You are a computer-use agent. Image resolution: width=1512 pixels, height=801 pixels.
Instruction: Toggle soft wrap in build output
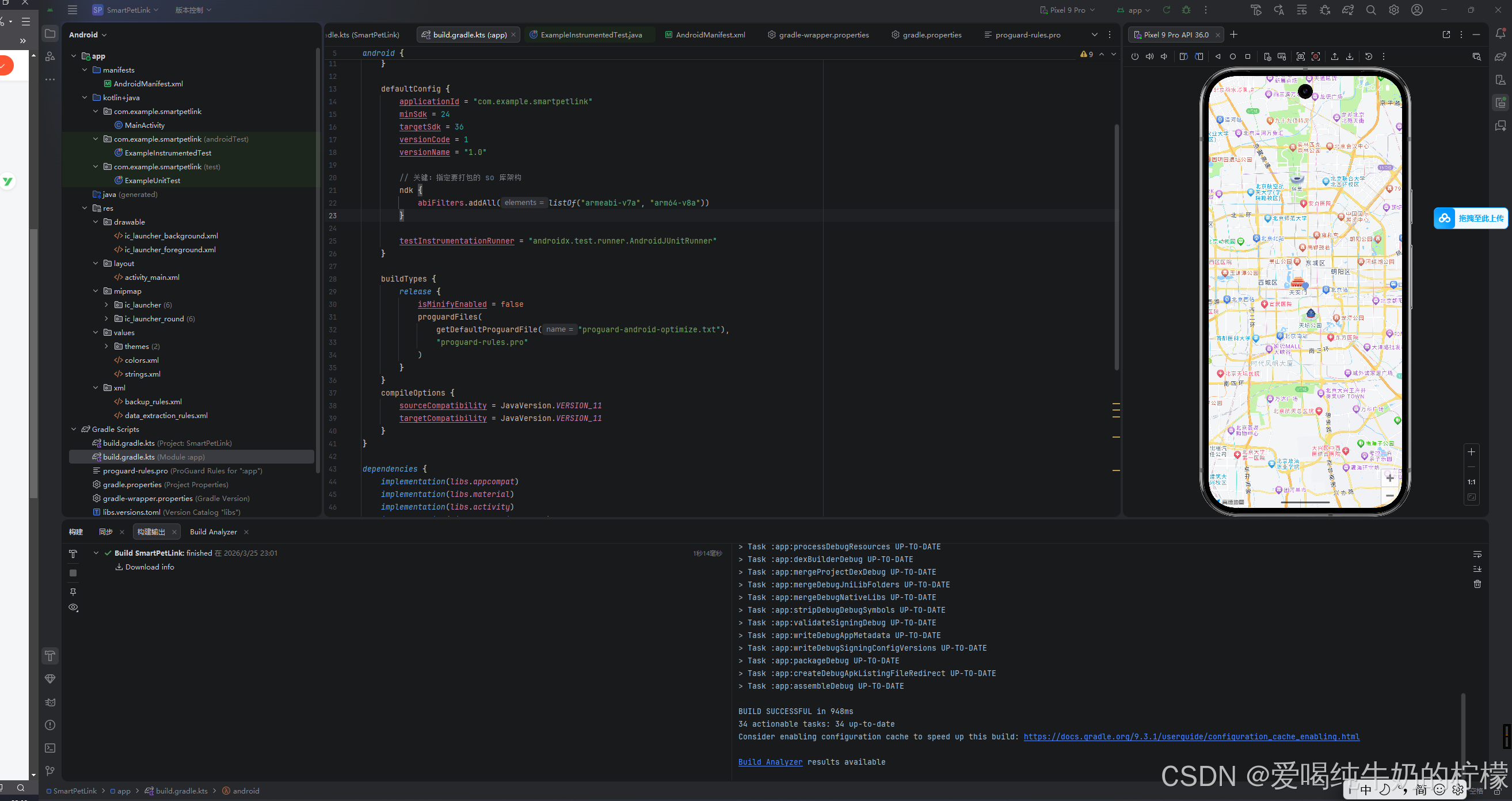1477,555
